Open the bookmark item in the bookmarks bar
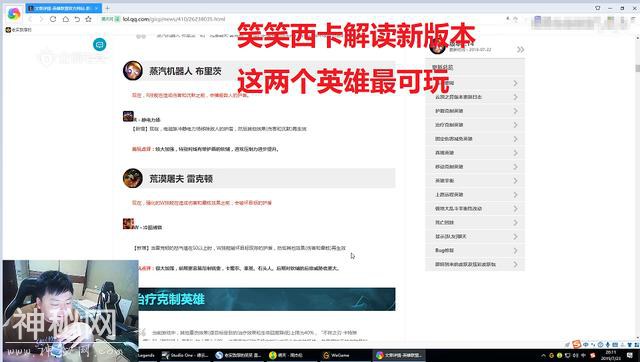640x362 pixels. 18,30
